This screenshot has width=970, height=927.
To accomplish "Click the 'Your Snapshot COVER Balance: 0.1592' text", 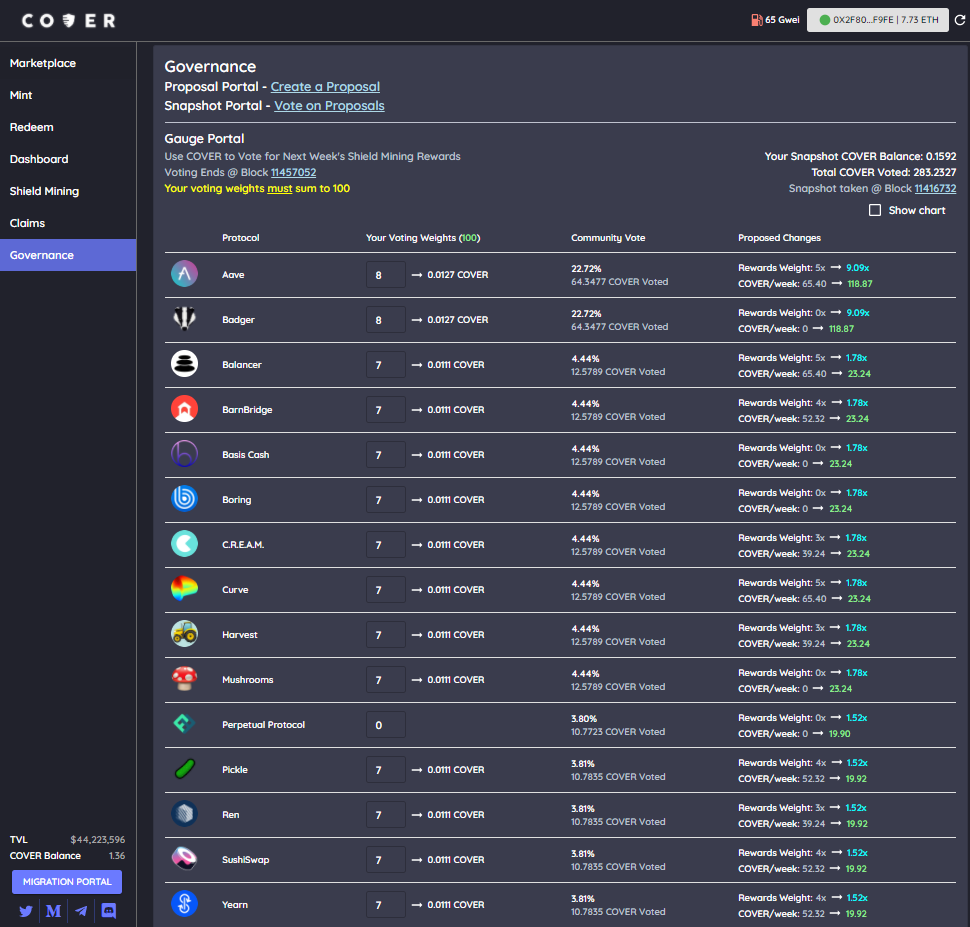I will 861,156.
